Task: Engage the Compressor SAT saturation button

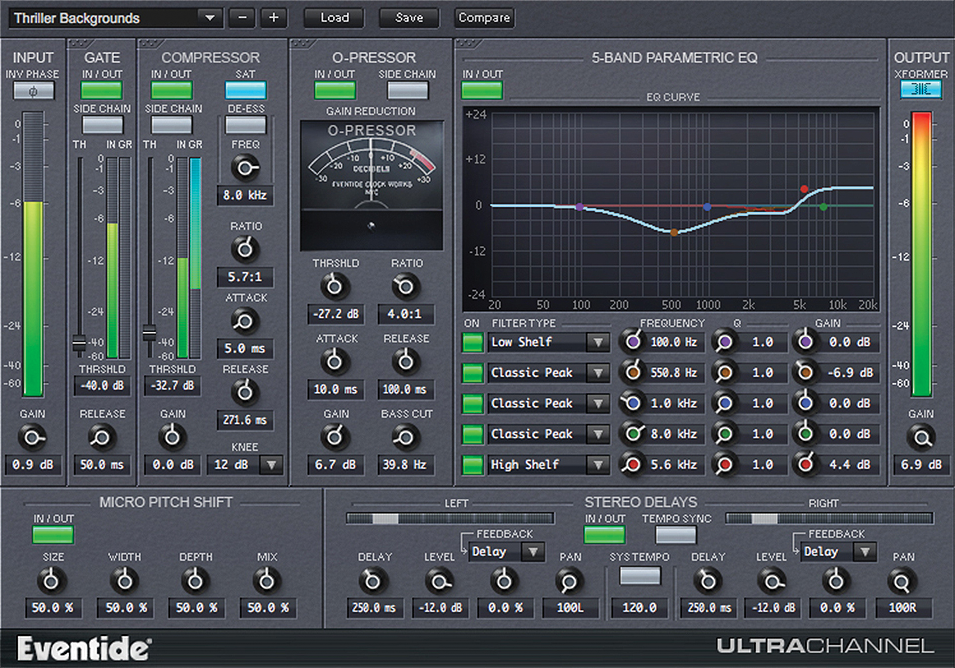Action: point(244,89)
